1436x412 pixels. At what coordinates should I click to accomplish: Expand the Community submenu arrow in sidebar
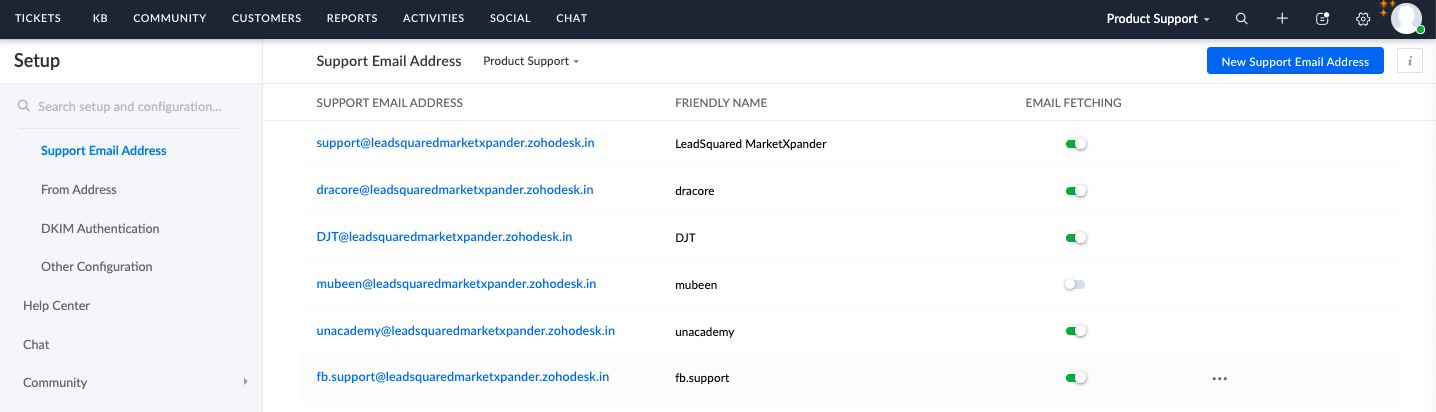point(245,382)
